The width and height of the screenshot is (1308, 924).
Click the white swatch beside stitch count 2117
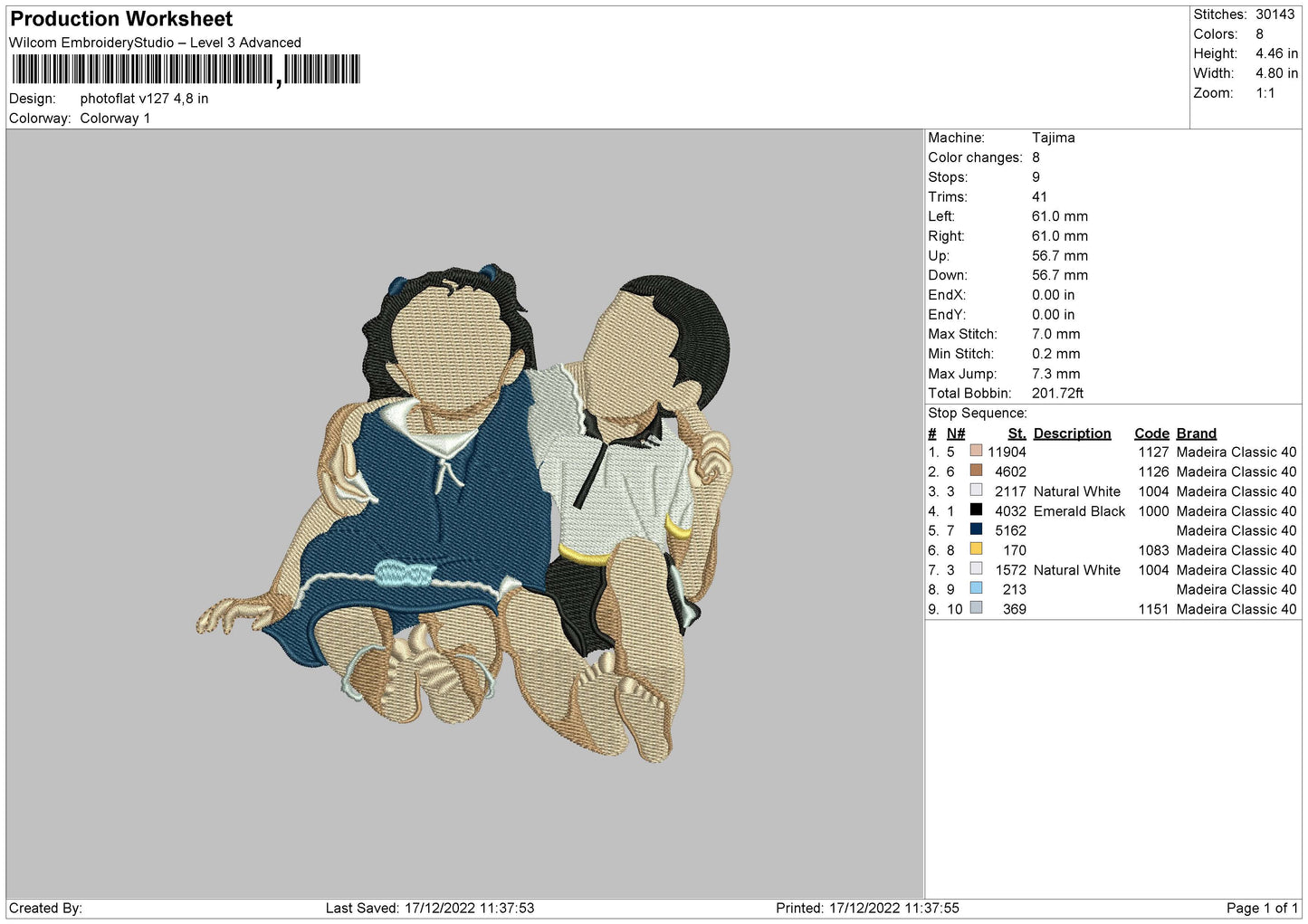(976, 491)
